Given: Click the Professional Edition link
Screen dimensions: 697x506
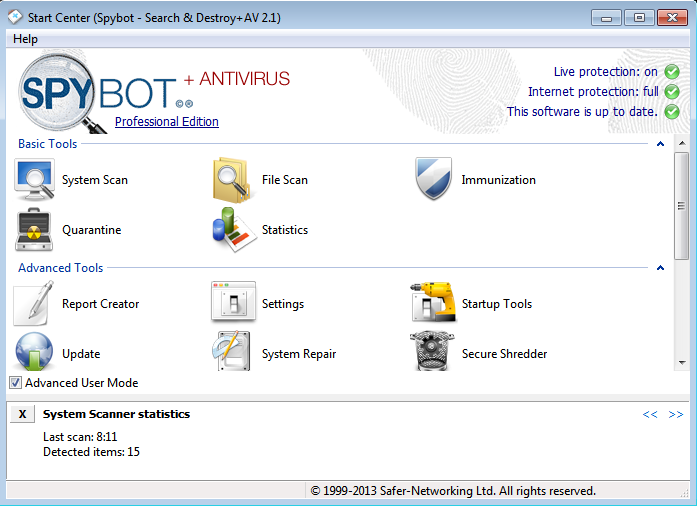Looking at the screenshot, I should coord(166,122).
